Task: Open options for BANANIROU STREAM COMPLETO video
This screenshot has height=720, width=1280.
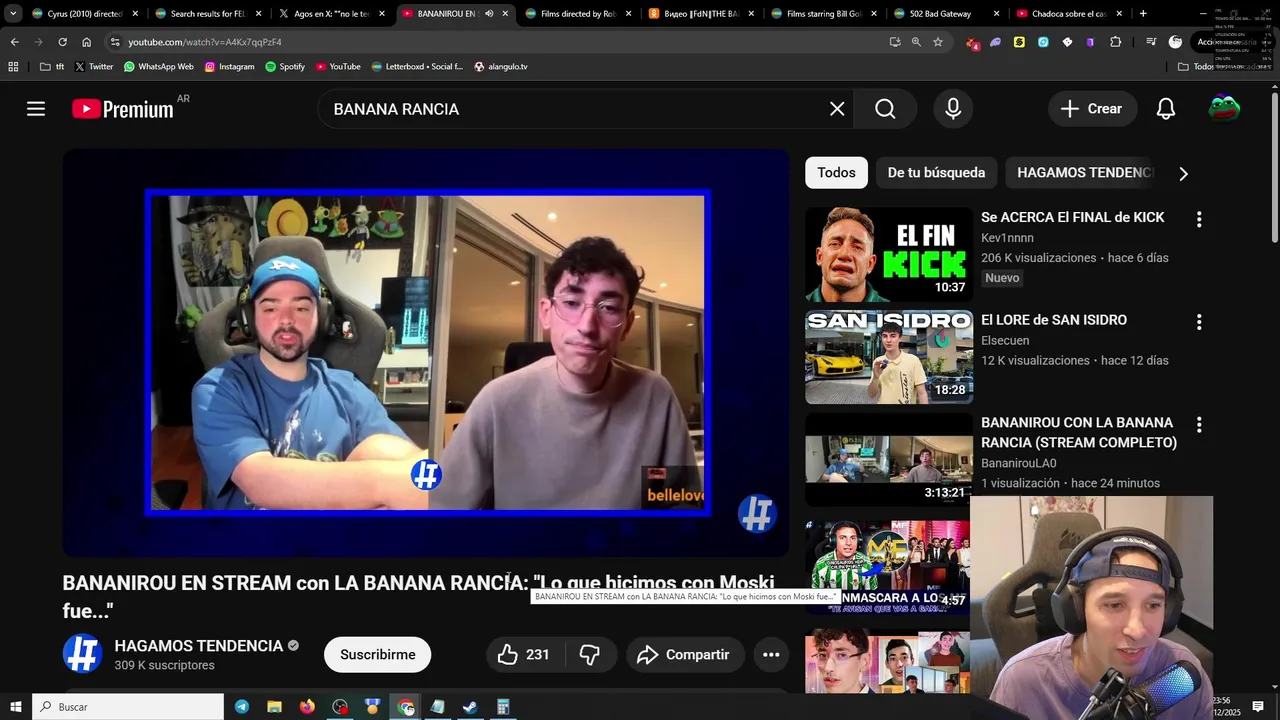Action: [x=1198, y=425]
